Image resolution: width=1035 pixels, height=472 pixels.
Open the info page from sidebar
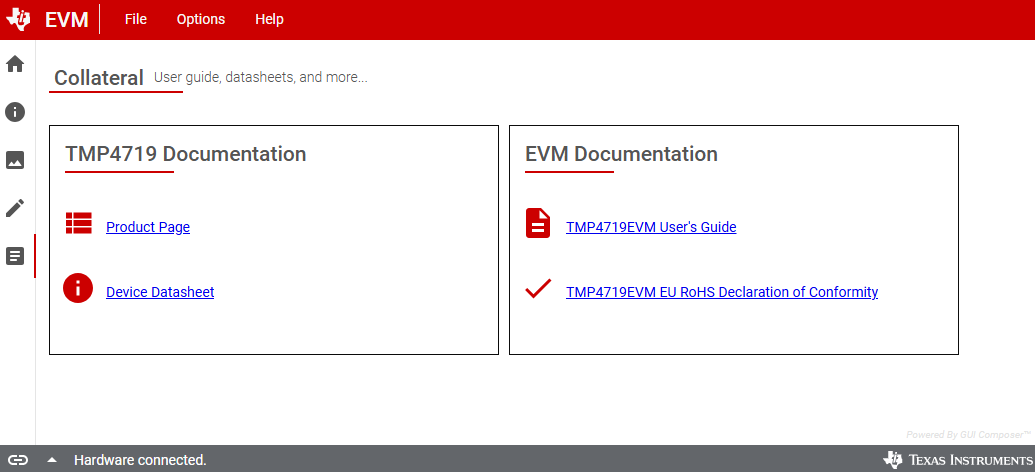coord(15,112)
